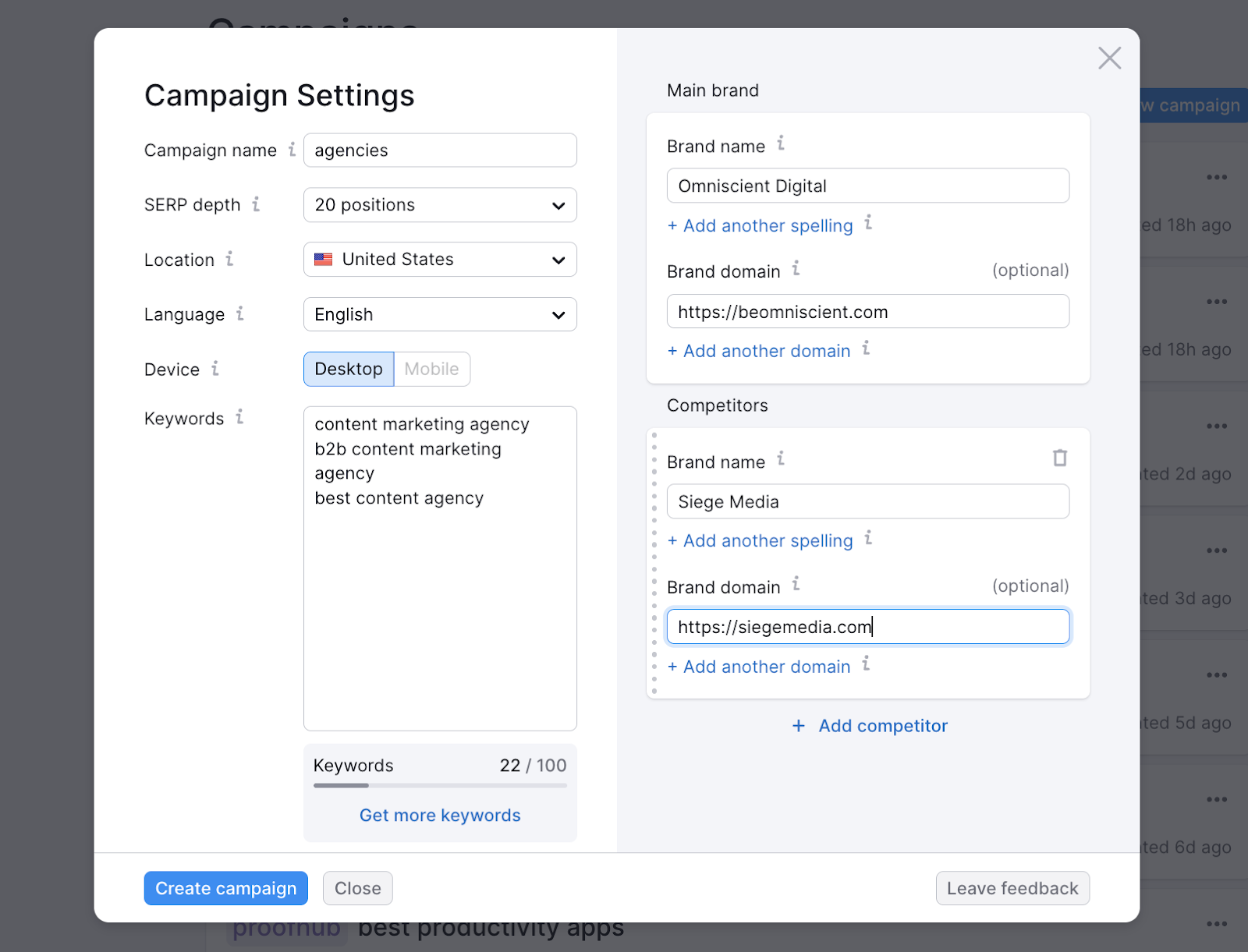Open the Language dropdown set to English
Screen dimensions: 1248x952
440,314
